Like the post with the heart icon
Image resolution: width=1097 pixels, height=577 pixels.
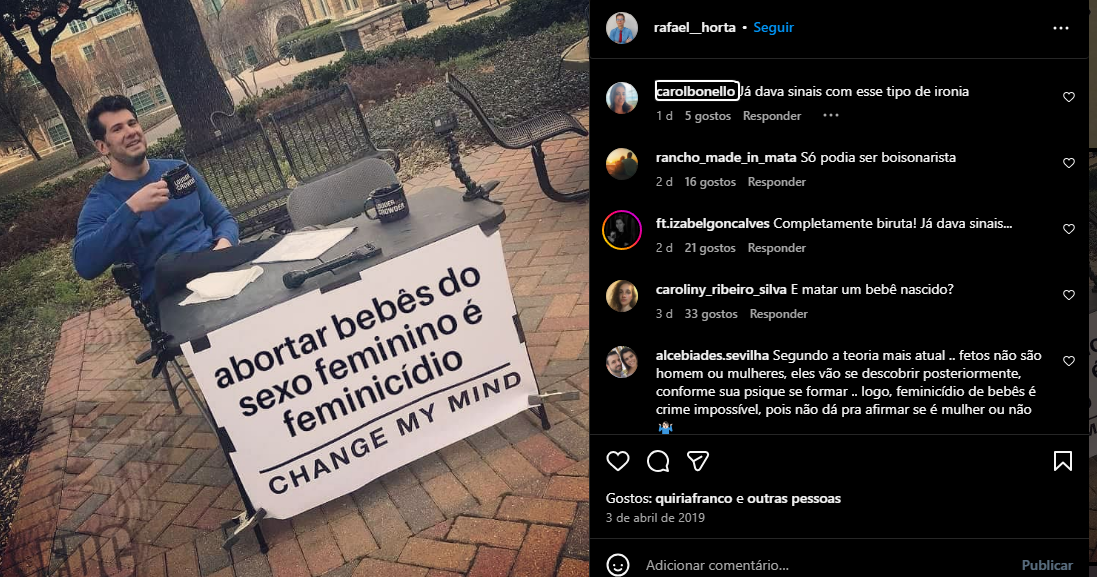[x=618, y=461]
